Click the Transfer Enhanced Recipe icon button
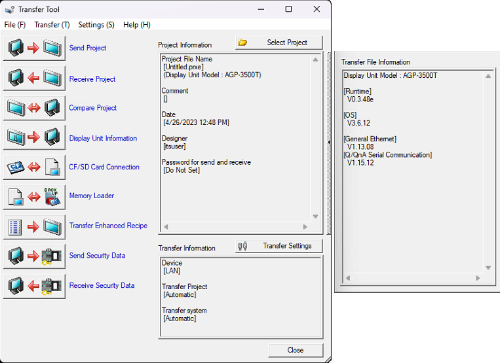The height and width of the screenshot is (363, 500). (34, 227)
